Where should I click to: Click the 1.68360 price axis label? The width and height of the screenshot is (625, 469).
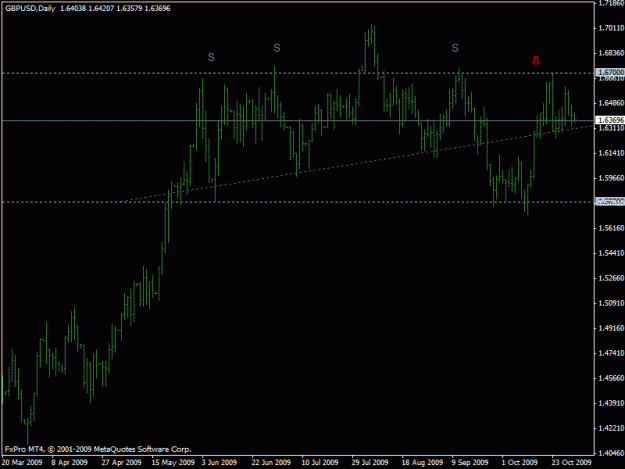611,53
